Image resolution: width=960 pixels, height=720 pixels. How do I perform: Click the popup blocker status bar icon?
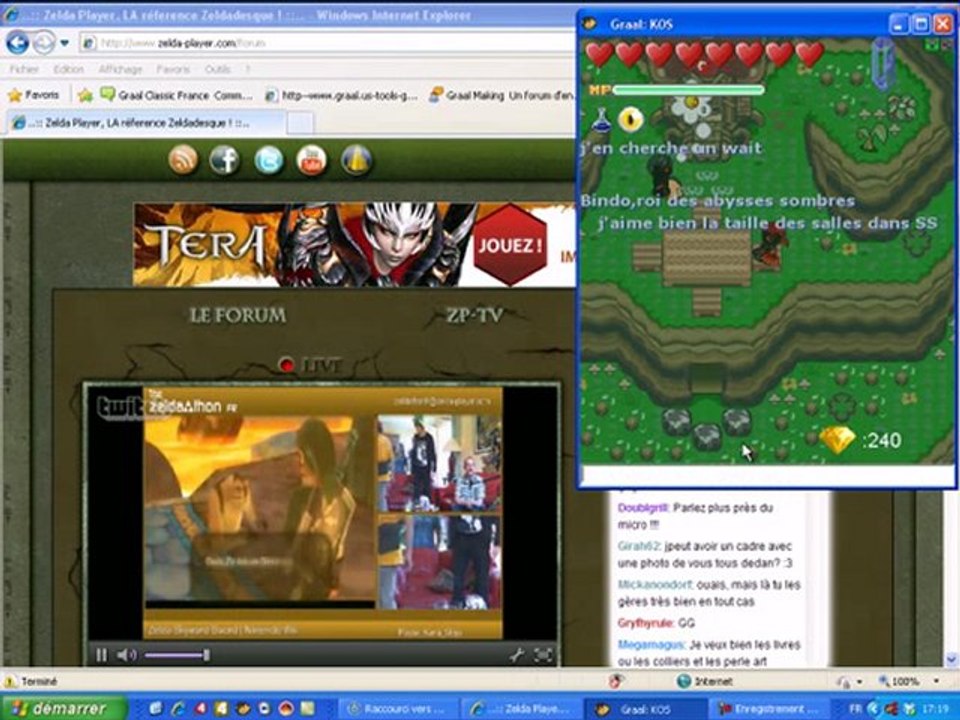615,681
